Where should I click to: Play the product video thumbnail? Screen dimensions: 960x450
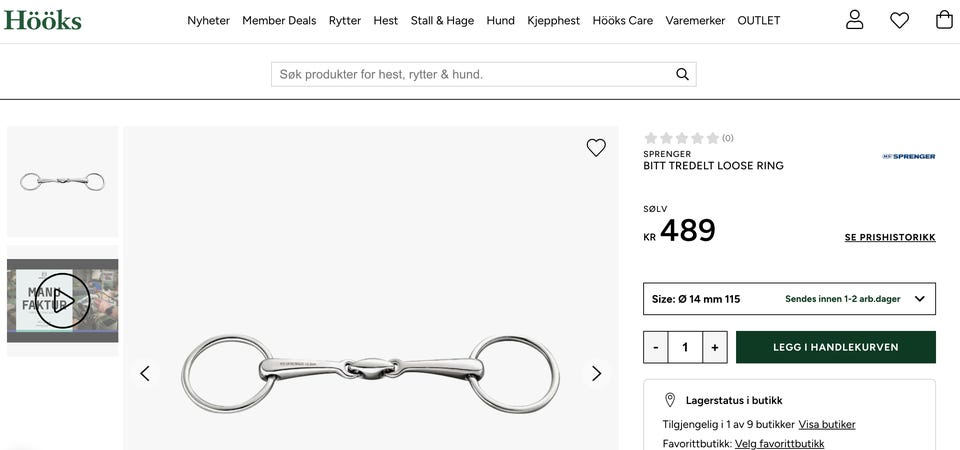coord(62,300)
